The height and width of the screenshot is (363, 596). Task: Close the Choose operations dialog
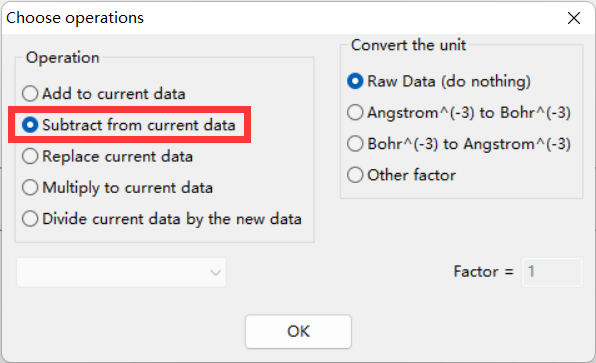tap(574, 18)
